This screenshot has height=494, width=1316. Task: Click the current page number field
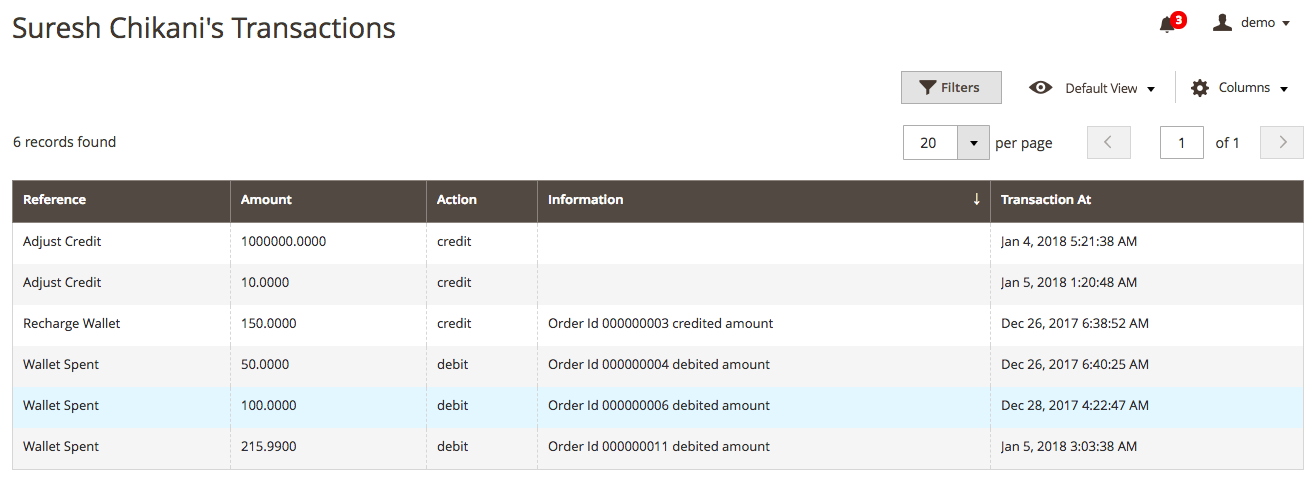[1182, 142]
